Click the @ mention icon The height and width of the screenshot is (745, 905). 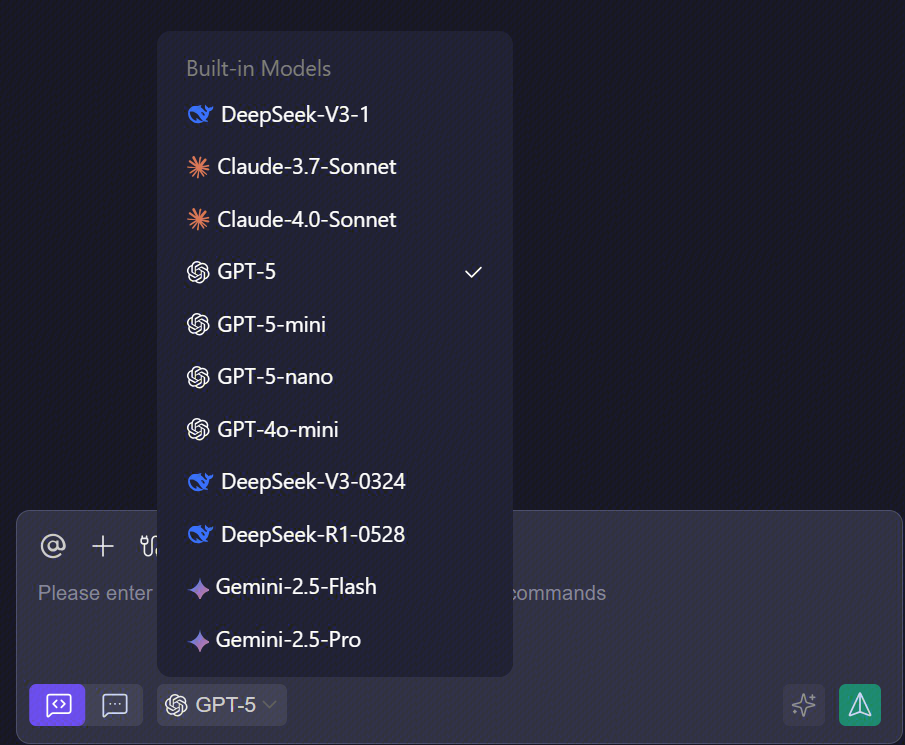(52, 545)
